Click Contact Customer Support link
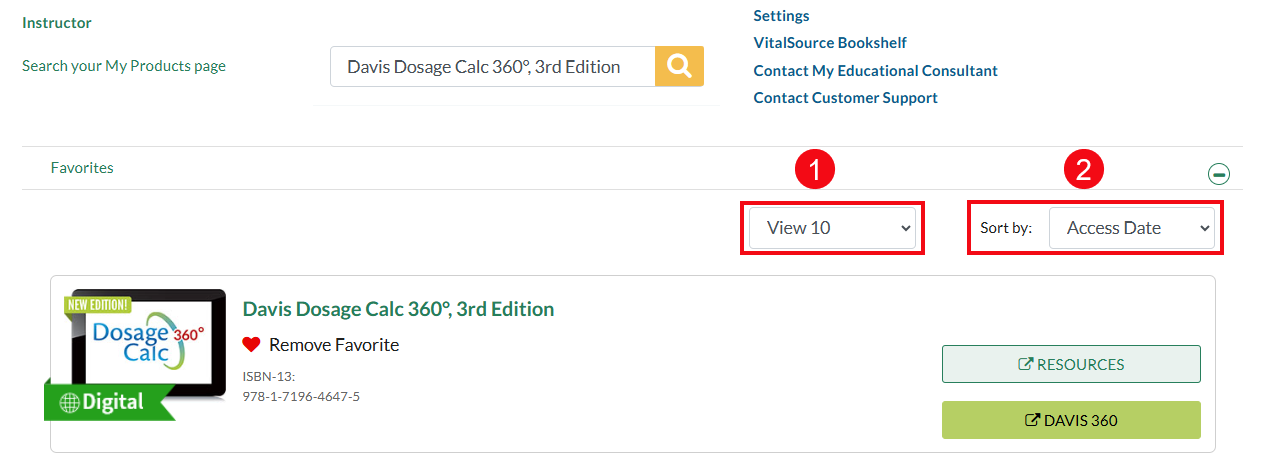Viewport: 1282px width, 461px height. click(845, 98)
